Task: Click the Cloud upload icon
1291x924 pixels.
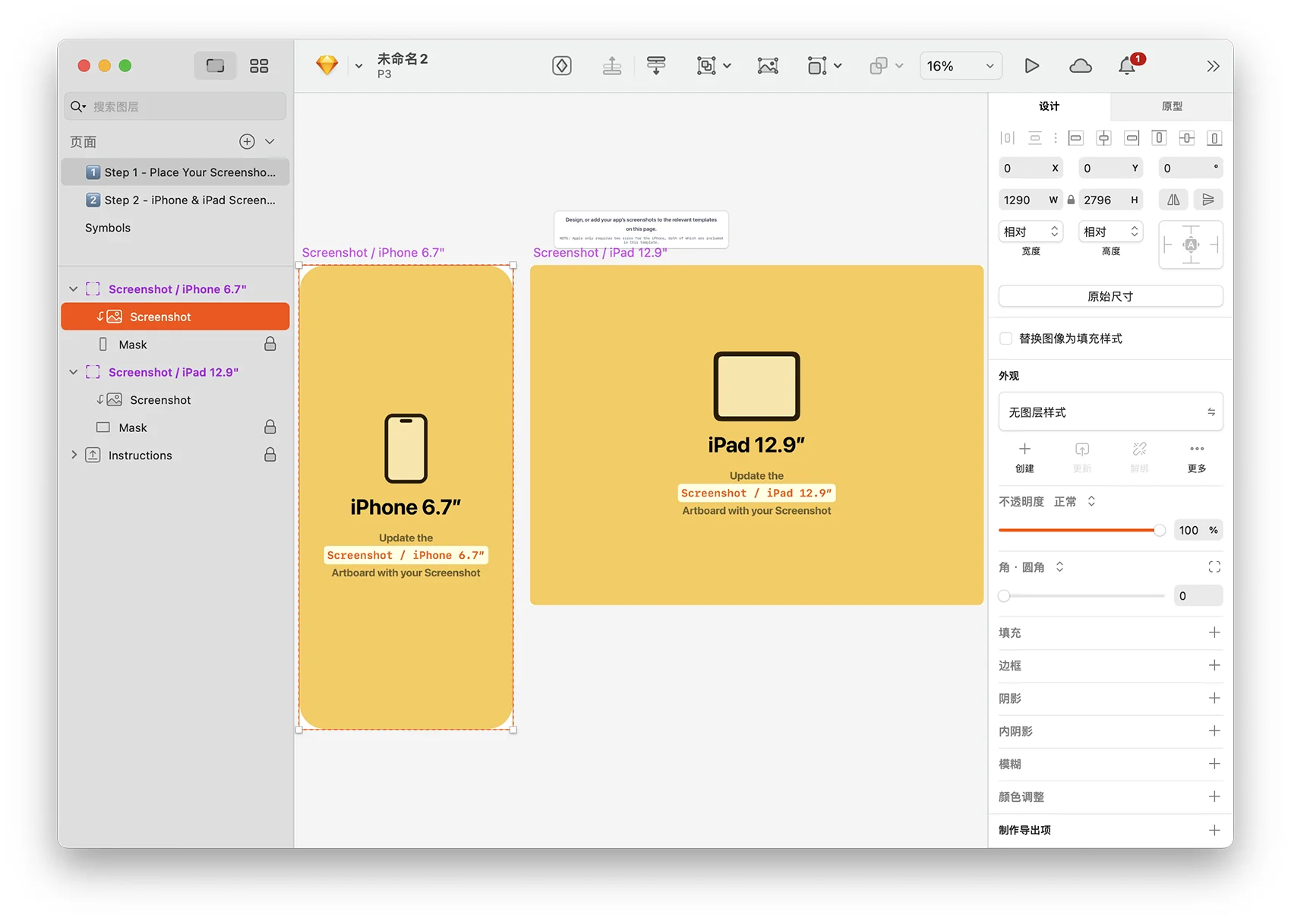Action: (1081, 66)
